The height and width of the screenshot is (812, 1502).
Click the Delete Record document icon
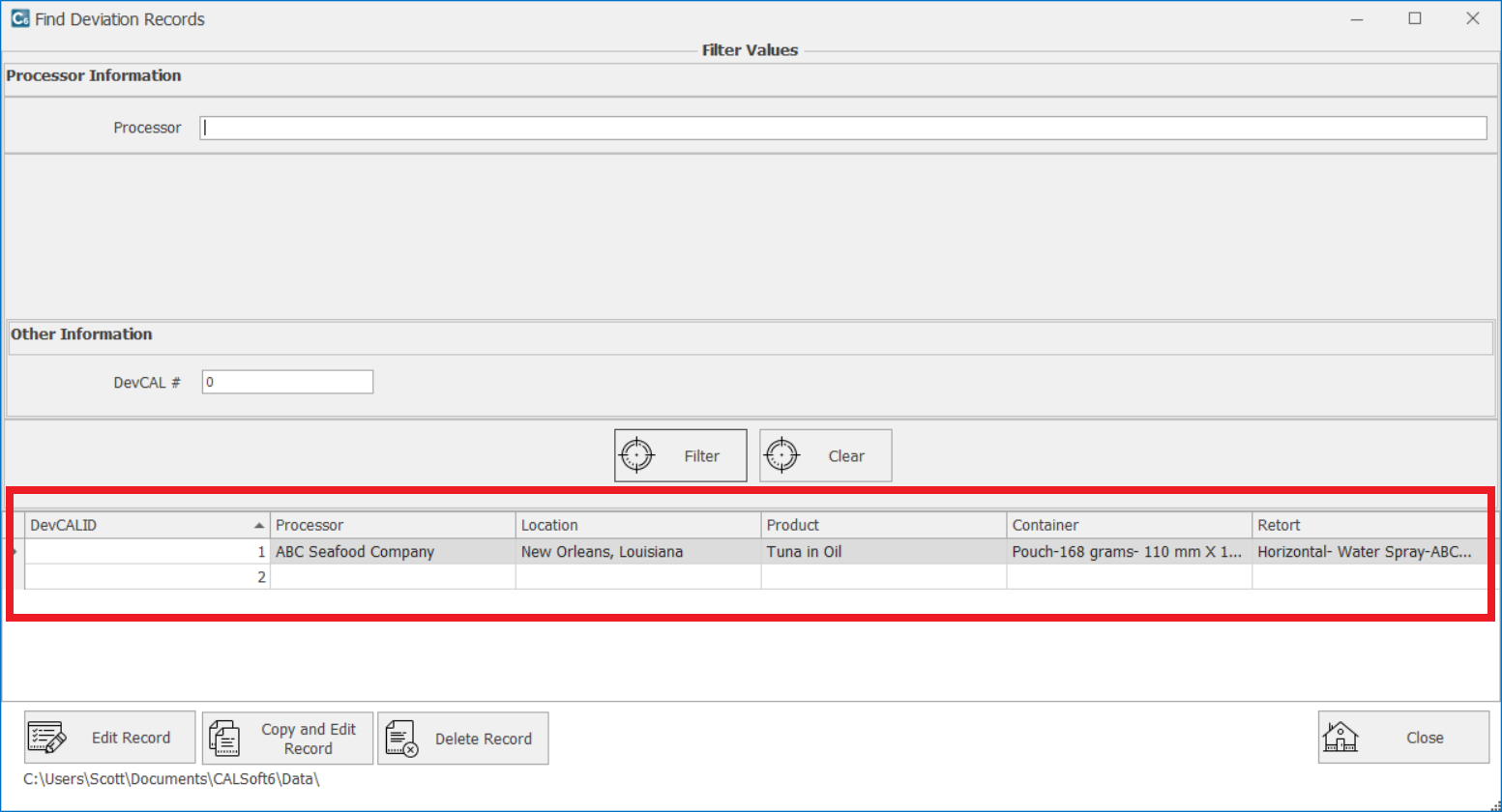coord(401,738)
